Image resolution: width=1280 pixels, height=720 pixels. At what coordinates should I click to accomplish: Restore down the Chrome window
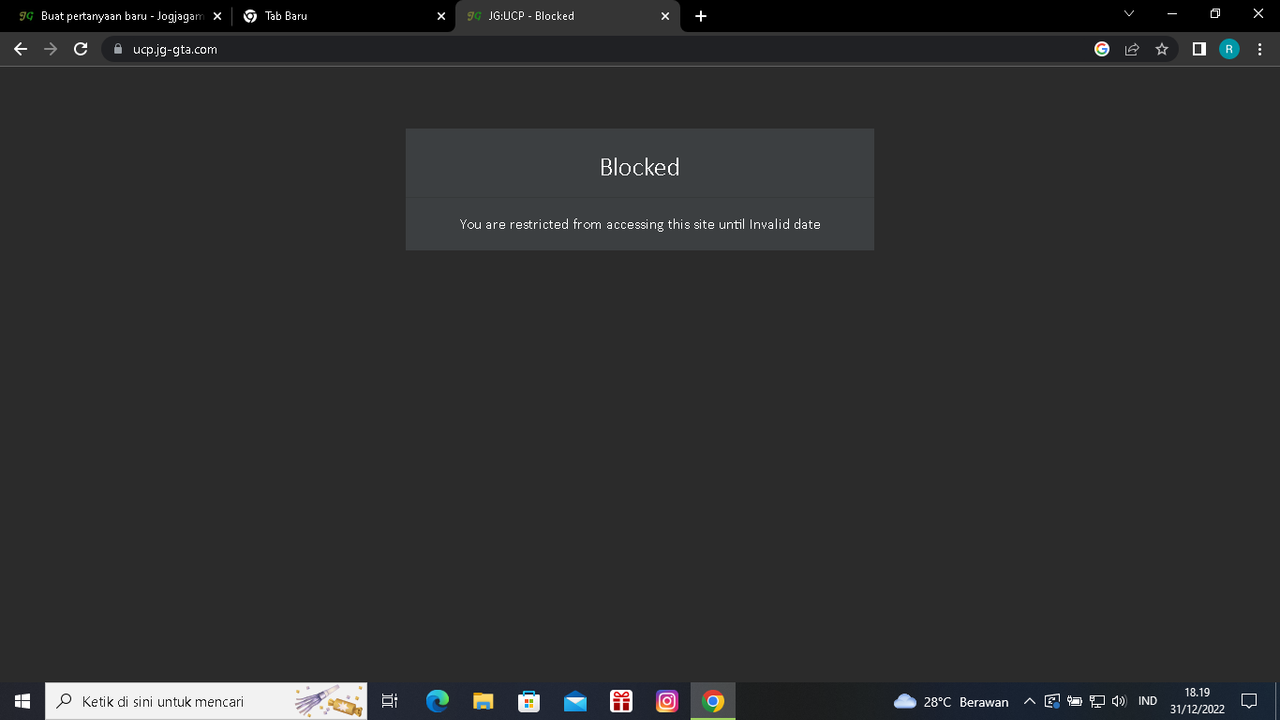(x=1215, y=14)
